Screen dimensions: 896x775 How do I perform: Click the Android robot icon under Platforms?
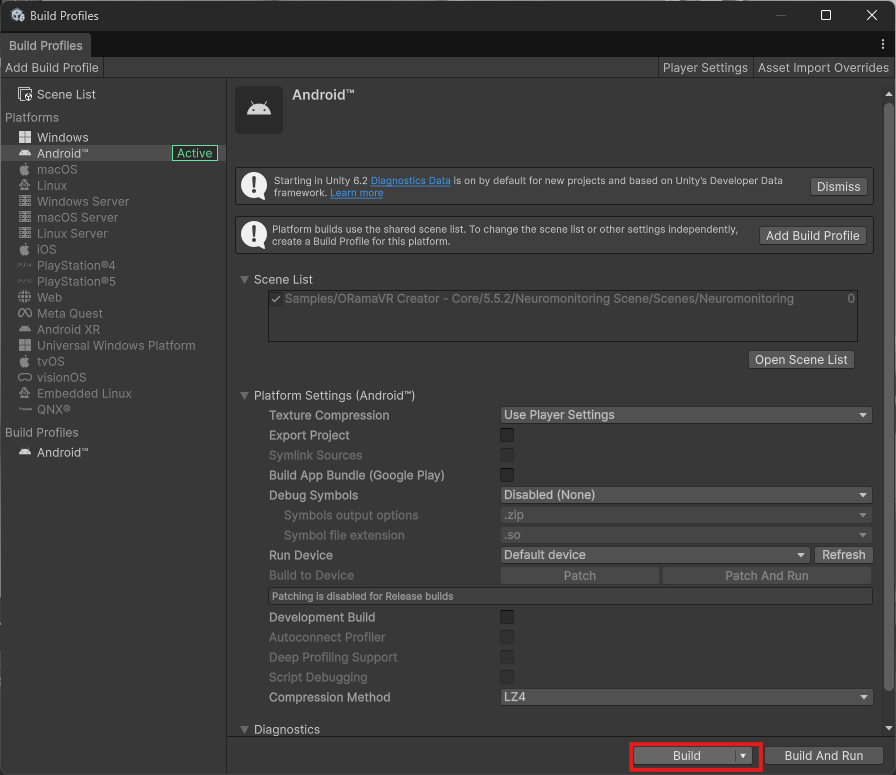pos(25,153)
